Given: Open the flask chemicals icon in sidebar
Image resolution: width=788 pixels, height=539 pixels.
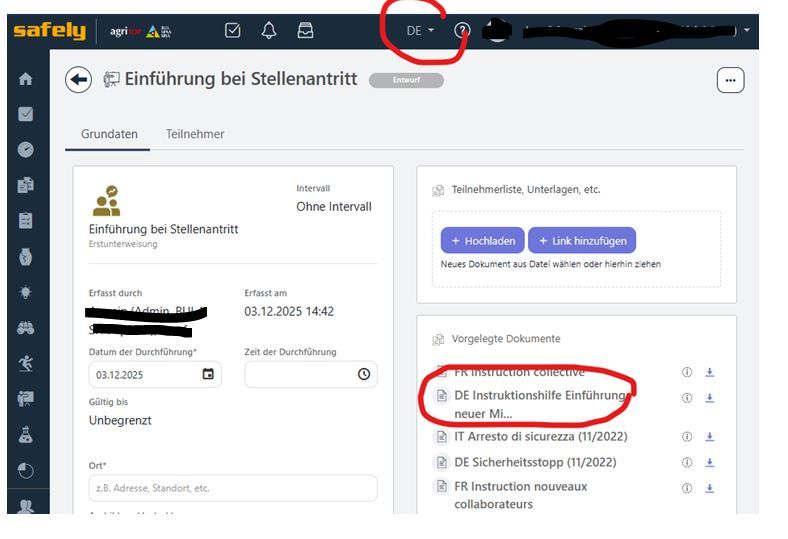Looking at the screenshot, I should (x=26, y=435).
